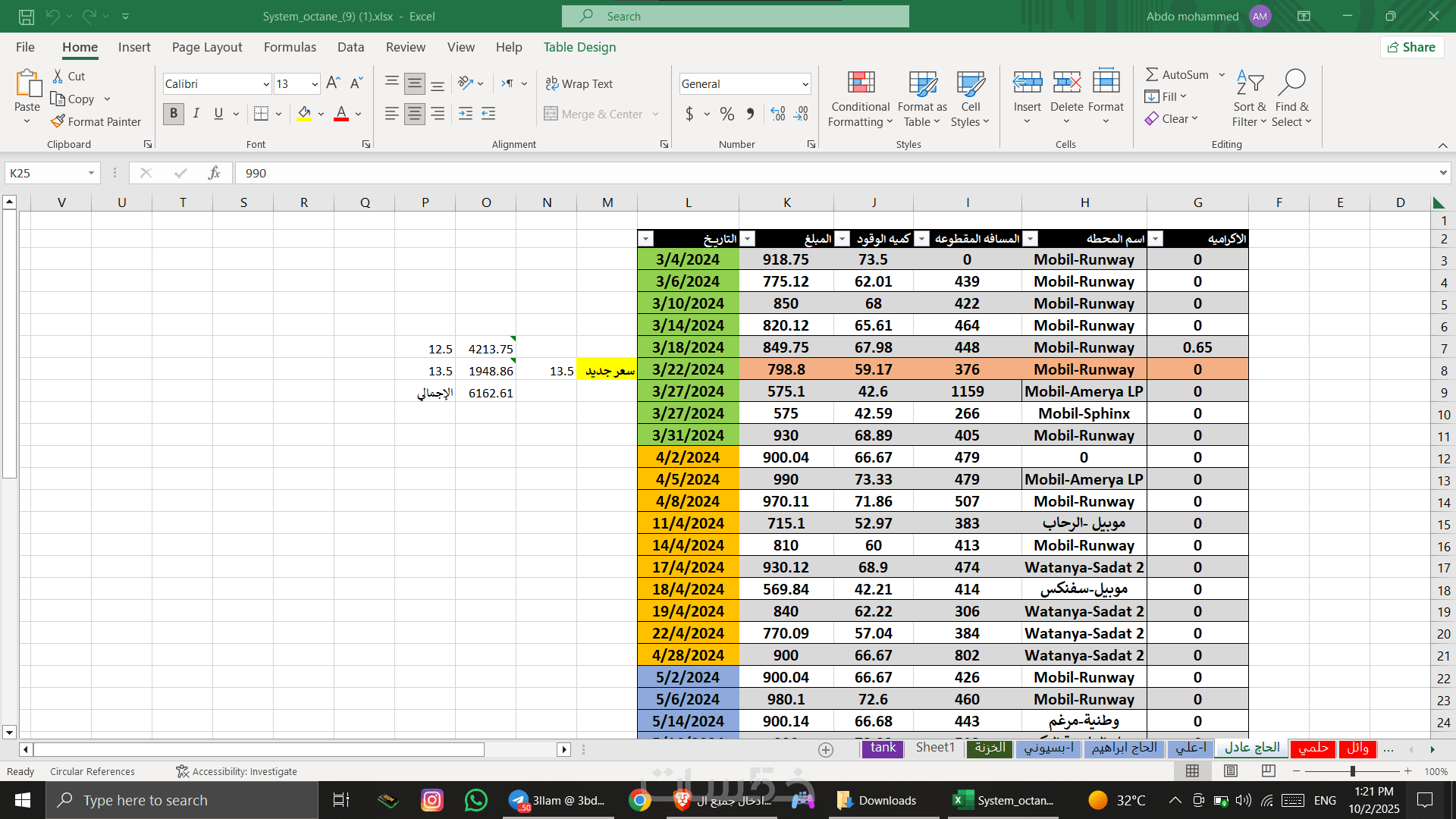
Task: Click the AutoSum button
Action: pyautogui.click(x=1177, y=74)
